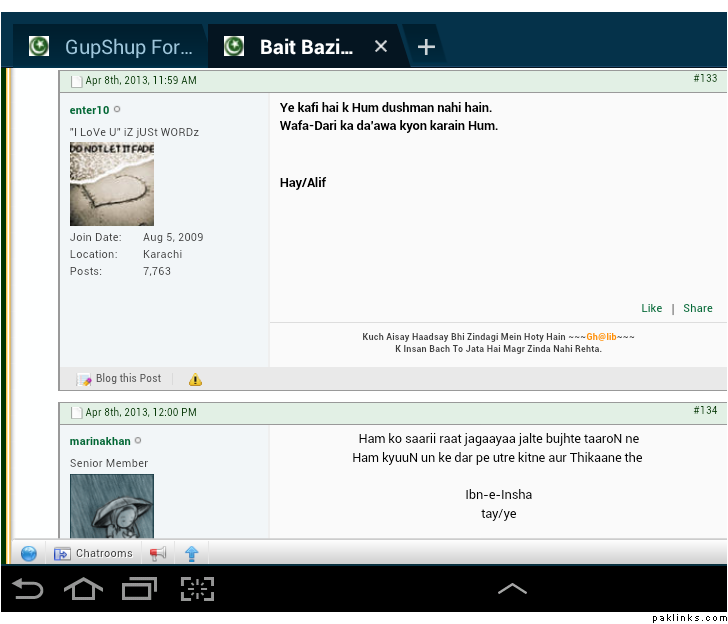Click the report post warning icon
The height and width of the screenshot is (624, 728).
[195, 379]
